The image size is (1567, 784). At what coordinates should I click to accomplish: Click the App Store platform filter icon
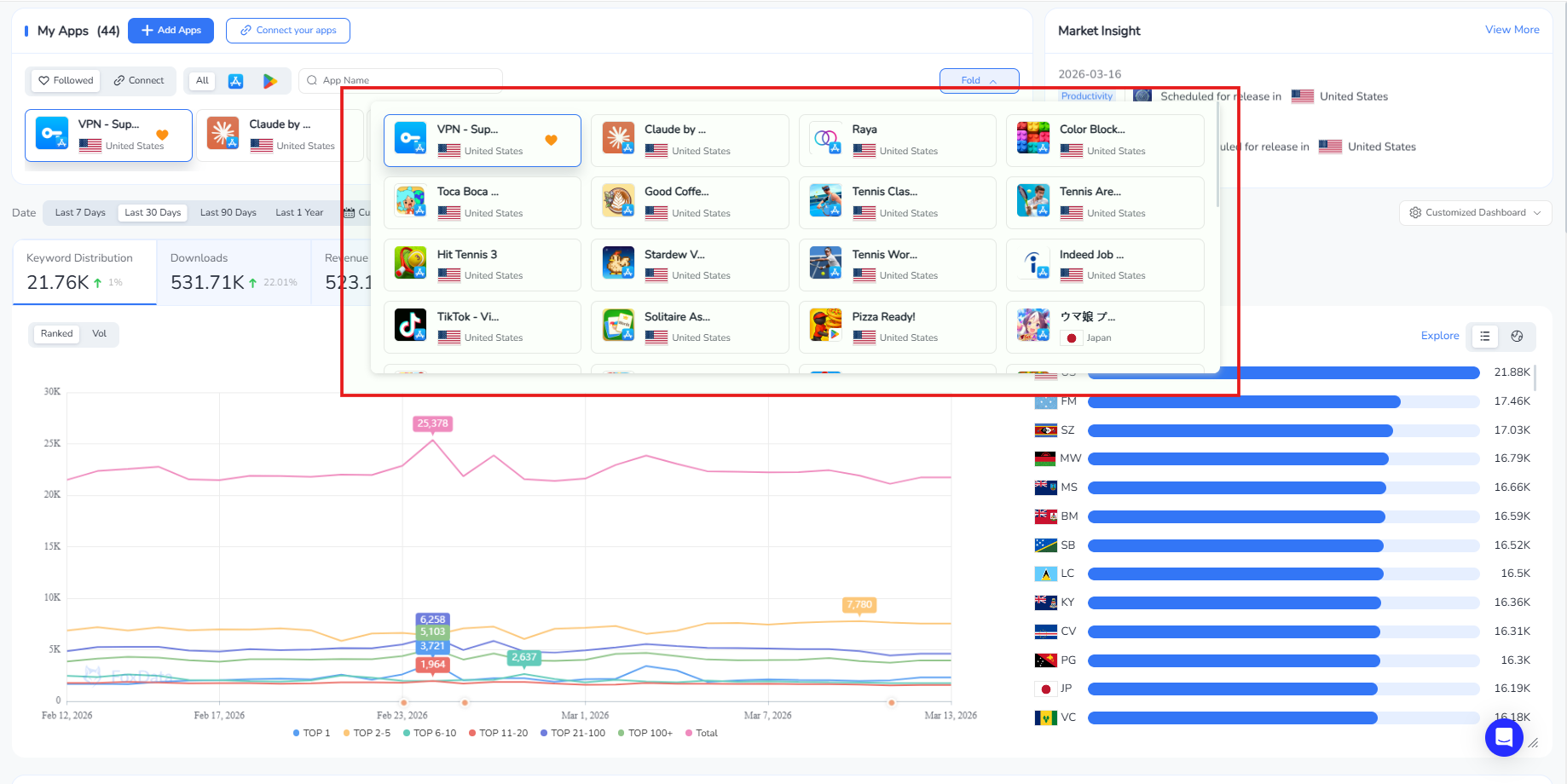[236, 81]
